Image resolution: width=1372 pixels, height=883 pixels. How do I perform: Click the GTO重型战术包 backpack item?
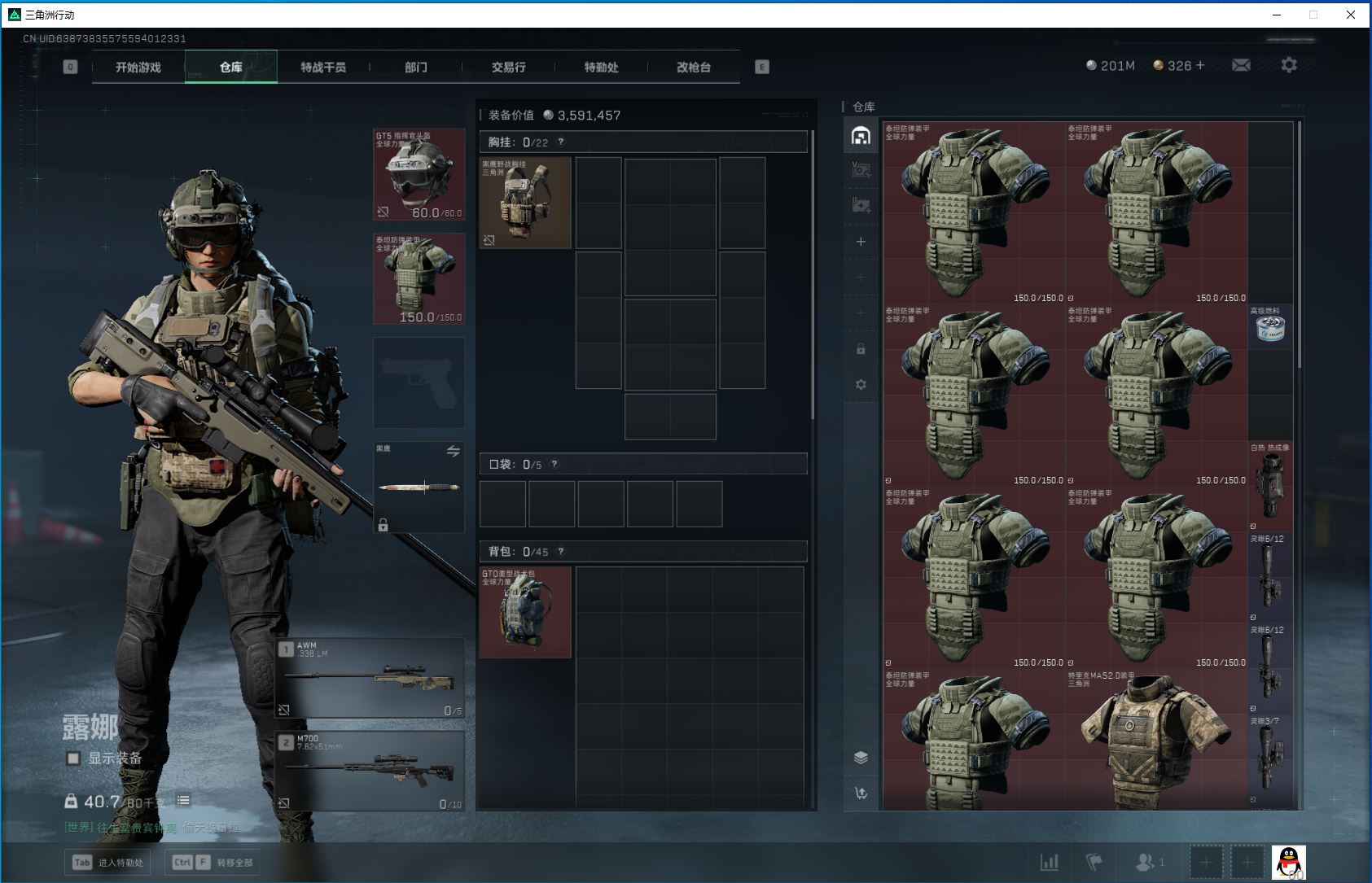(x=525, y=612)
